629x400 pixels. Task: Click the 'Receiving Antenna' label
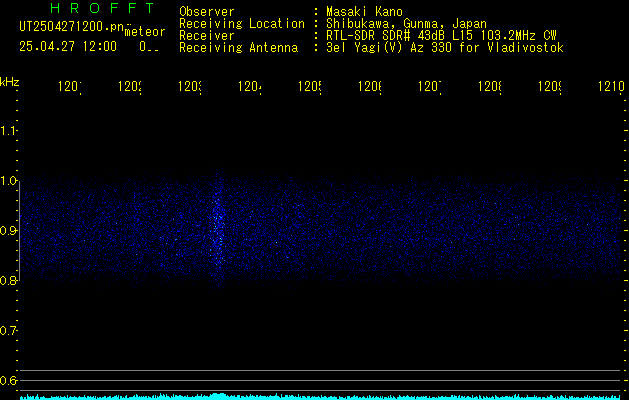point(238,48)
